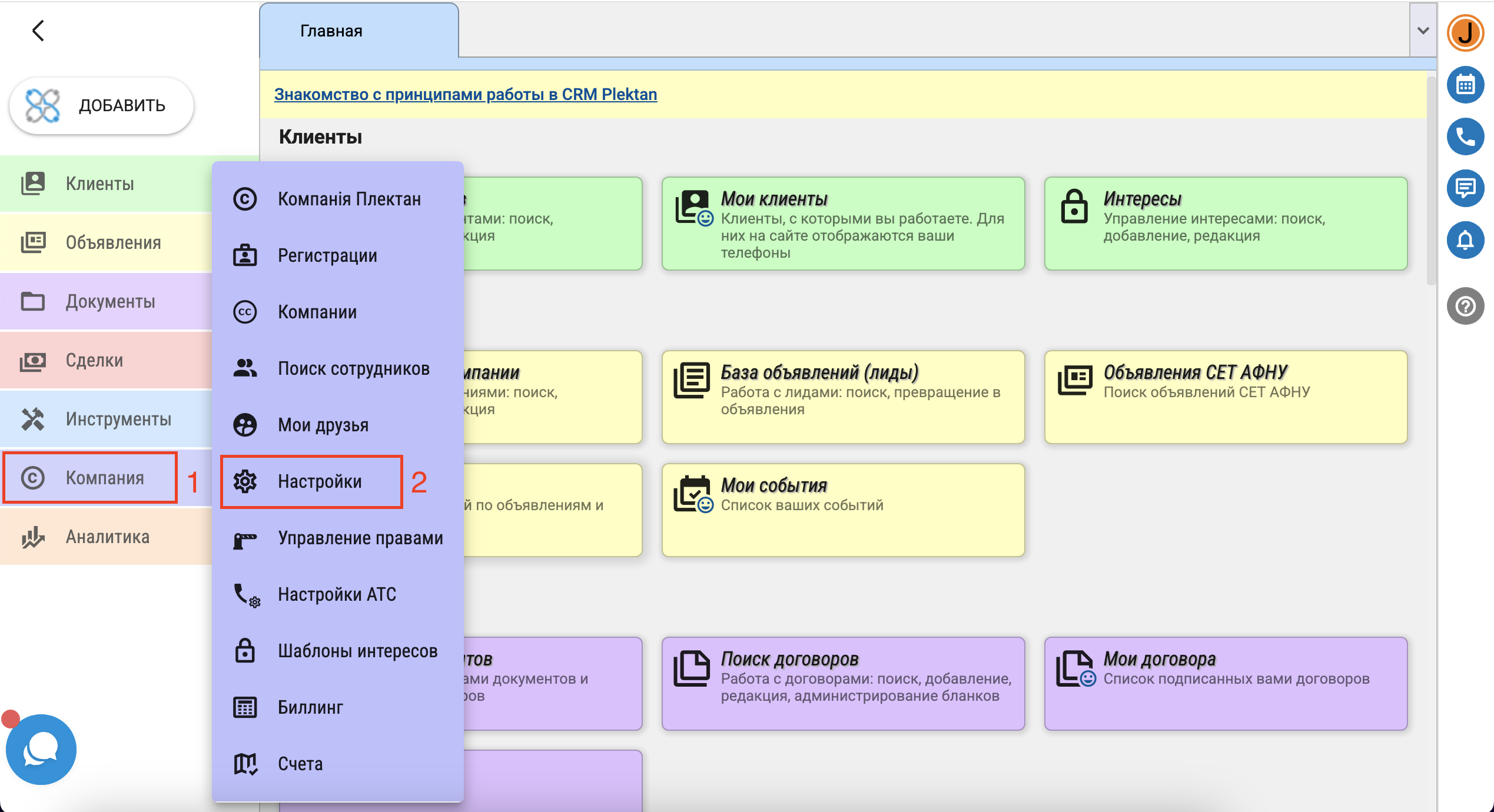Open Управление правами menu item
The width and height of the screenshot is (1494, 812).
(360, 538)
